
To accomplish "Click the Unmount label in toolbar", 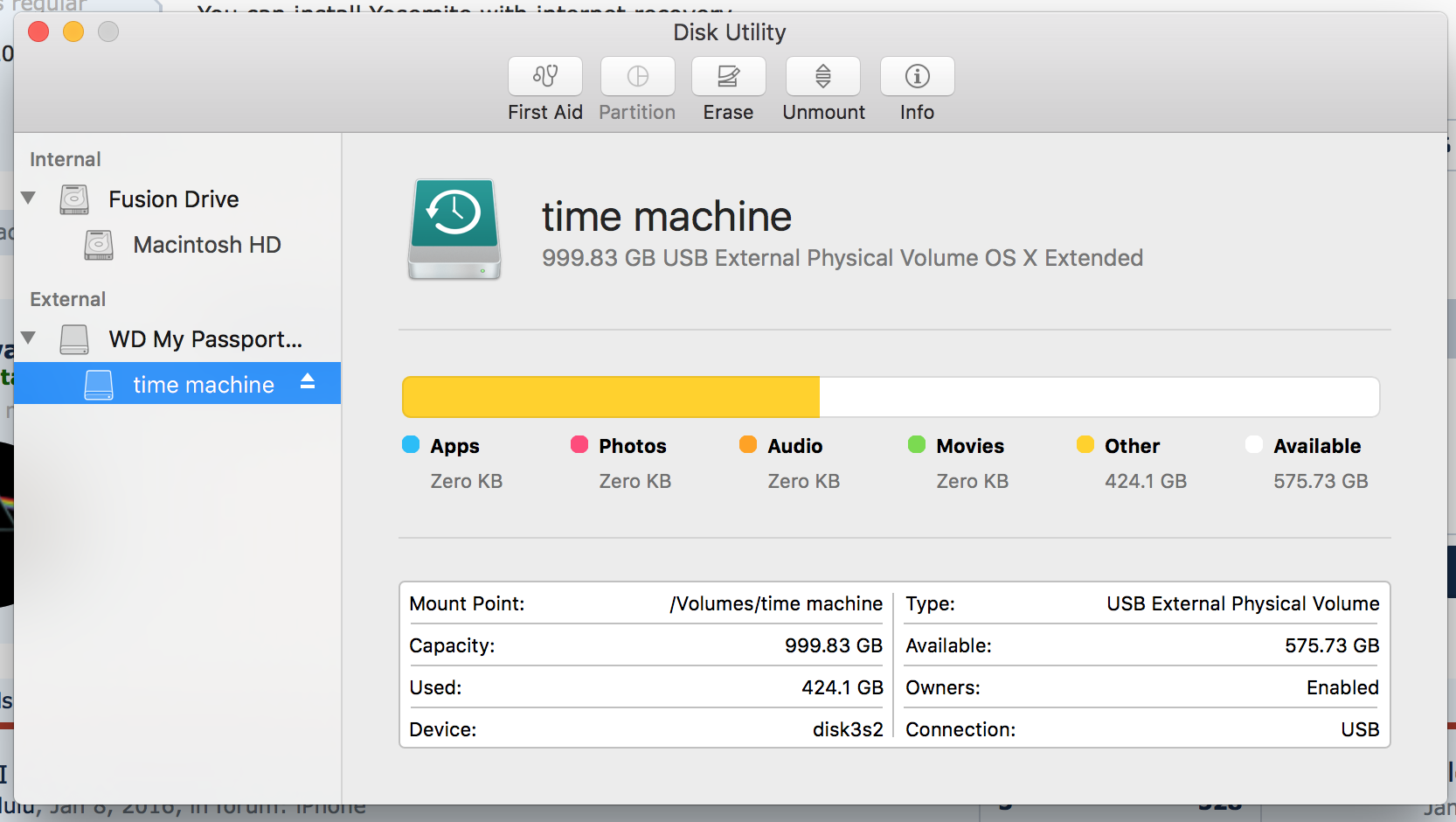I will coord(824,112).
